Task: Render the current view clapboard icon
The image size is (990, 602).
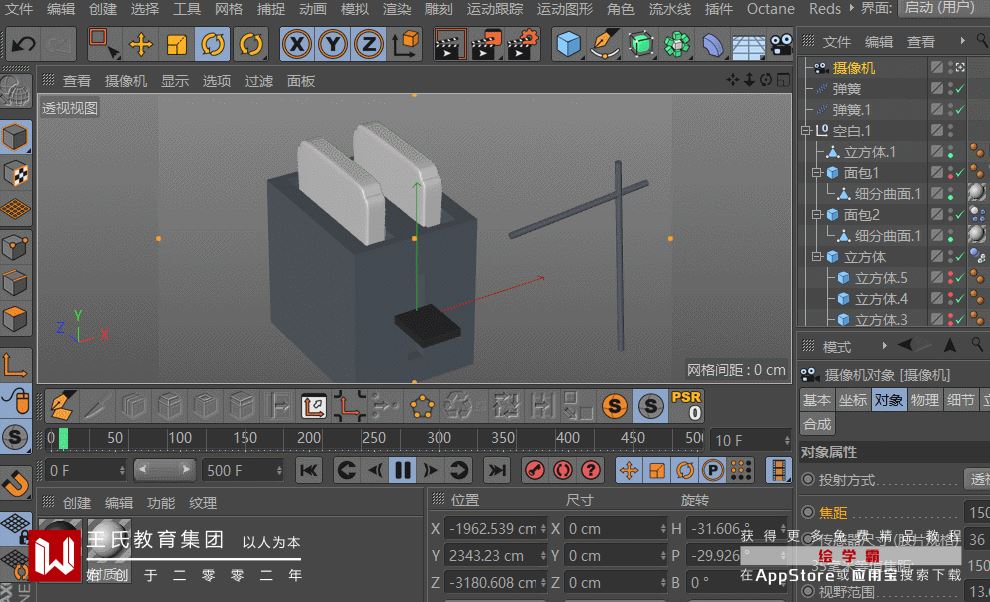Action: click(x=450, y=44)
